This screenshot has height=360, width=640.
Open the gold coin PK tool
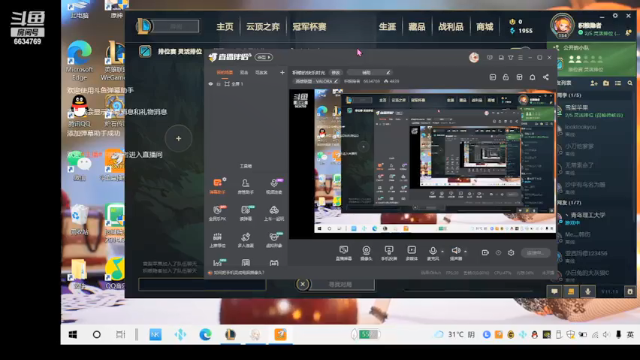click(218, 213)
